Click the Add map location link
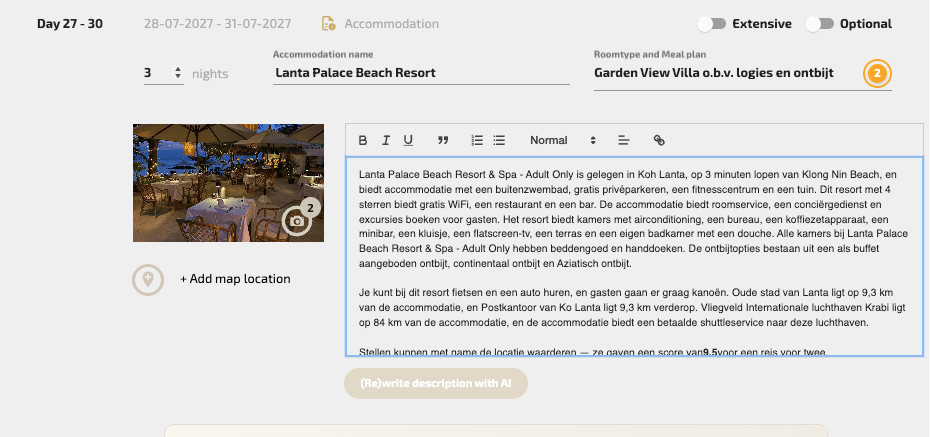 coord(235,279)
